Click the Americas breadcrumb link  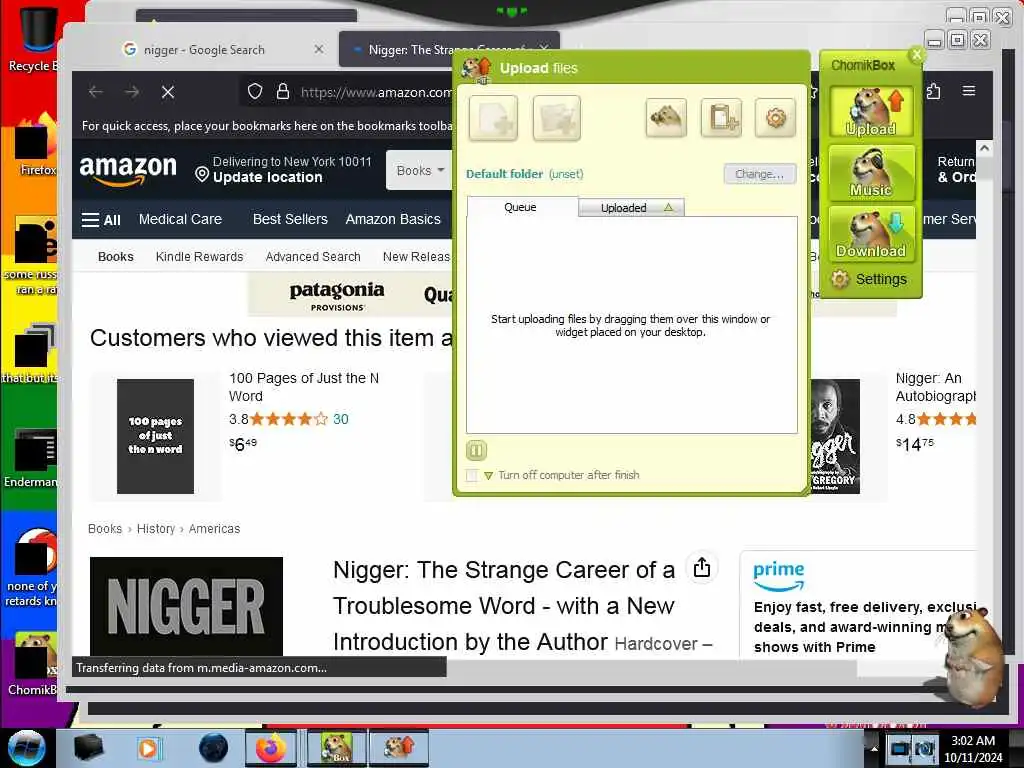point(214,529)
